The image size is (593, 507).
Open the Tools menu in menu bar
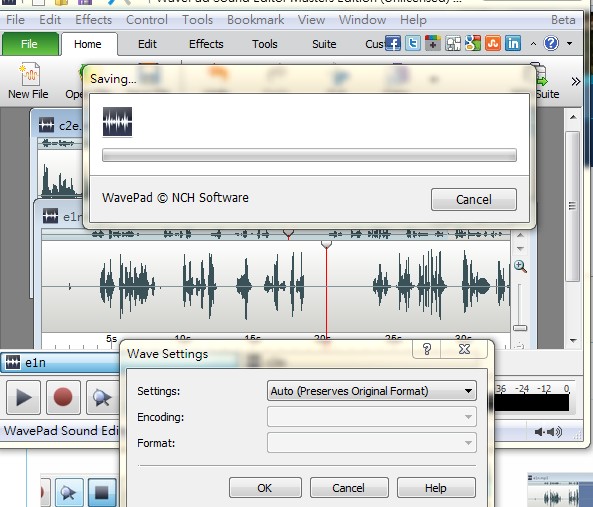197,20
